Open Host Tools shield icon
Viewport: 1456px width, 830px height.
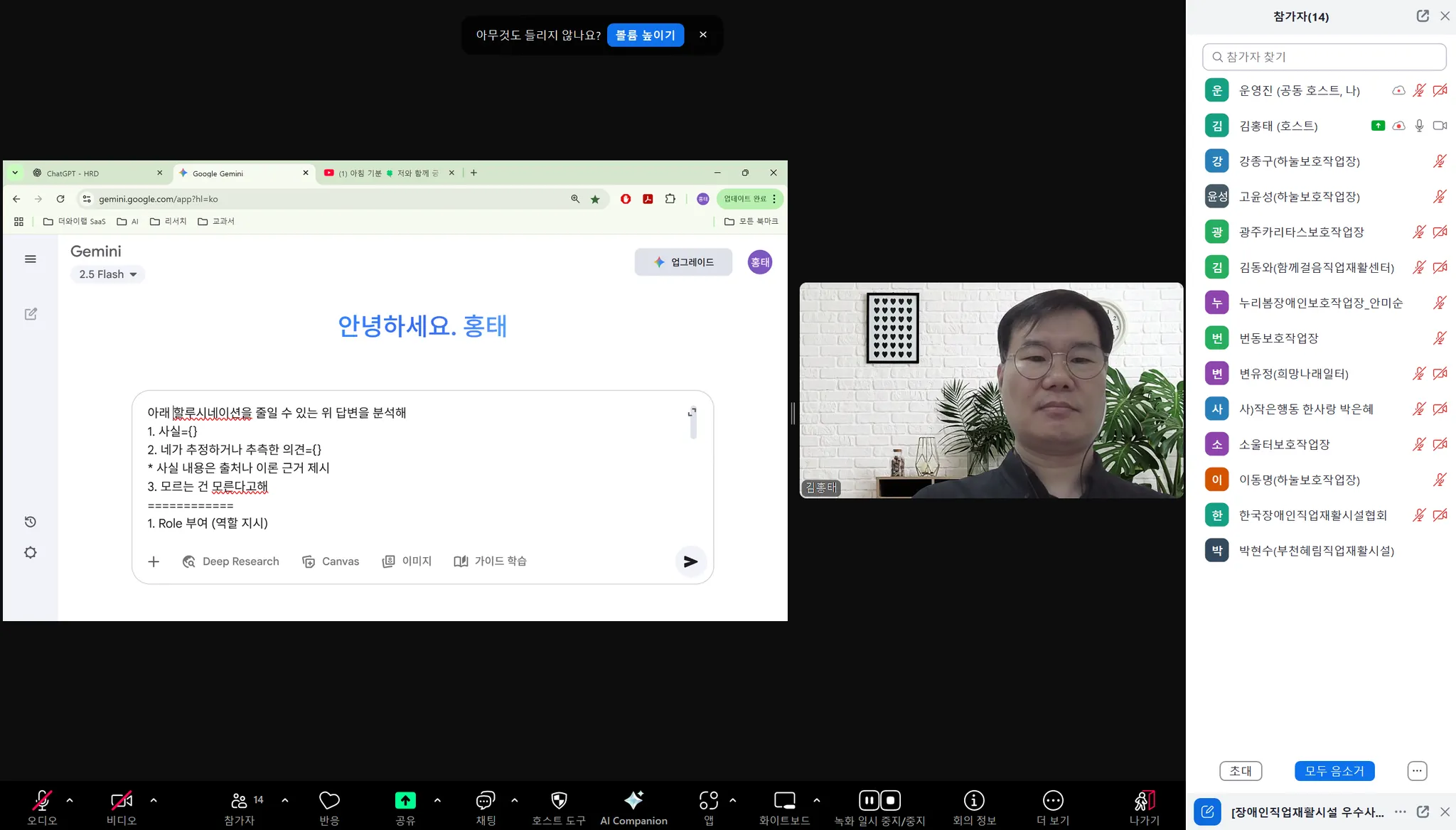pos(559,807)
